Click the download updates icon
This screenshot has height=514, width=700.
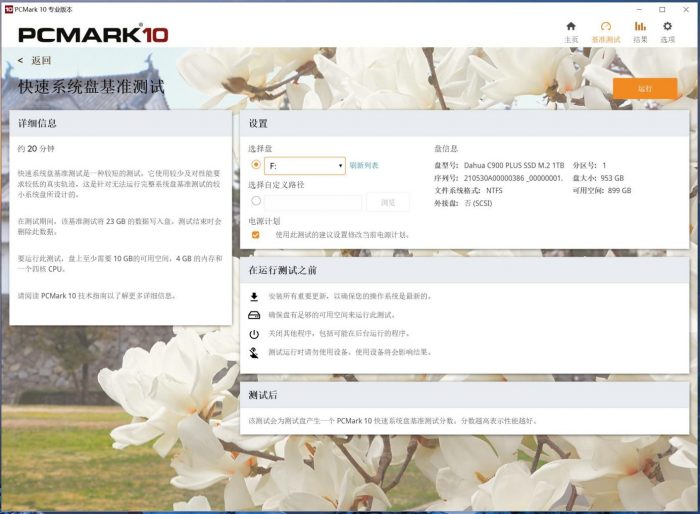[254, 297]
